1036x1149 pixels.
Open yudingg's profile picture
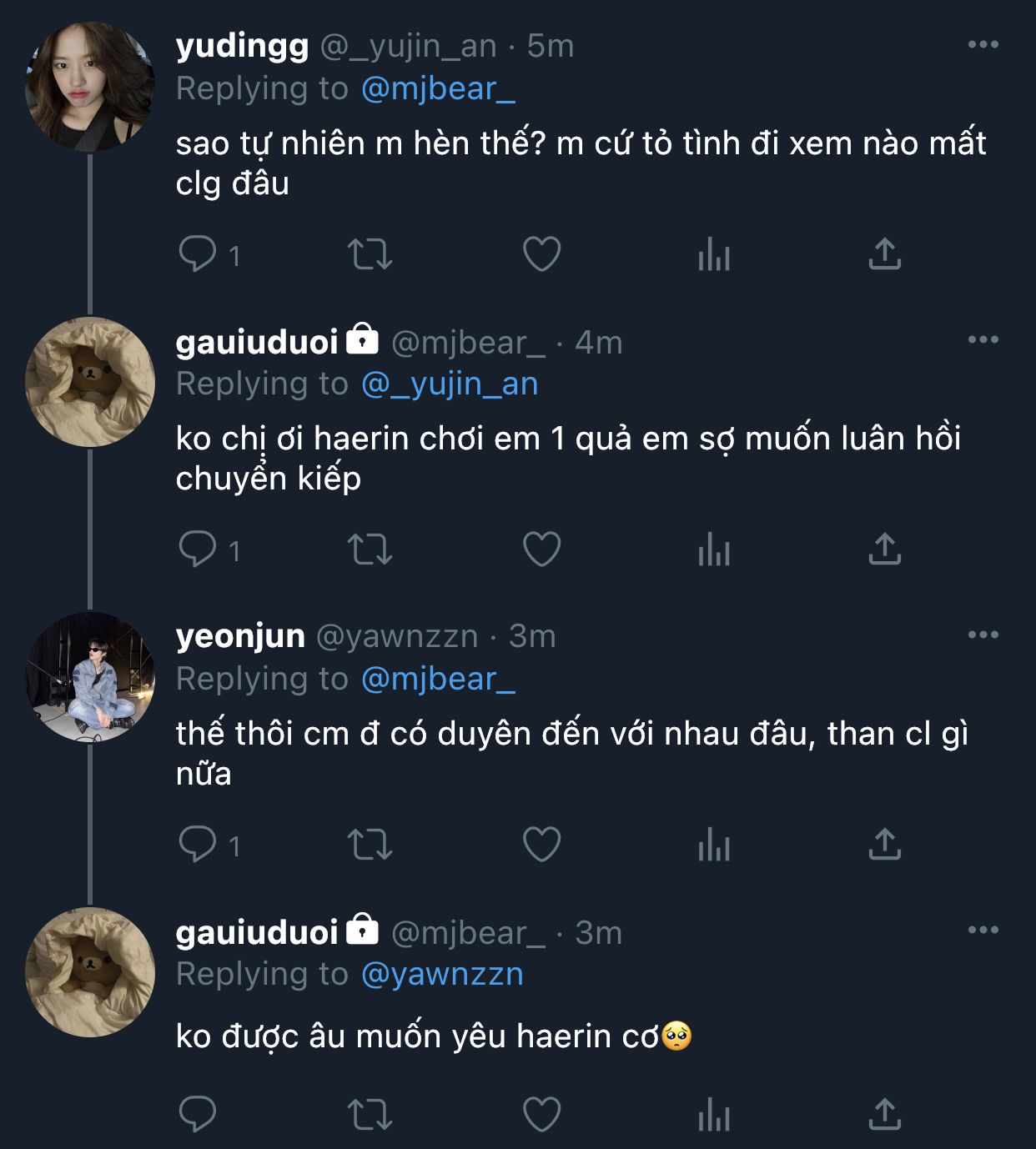90,87
